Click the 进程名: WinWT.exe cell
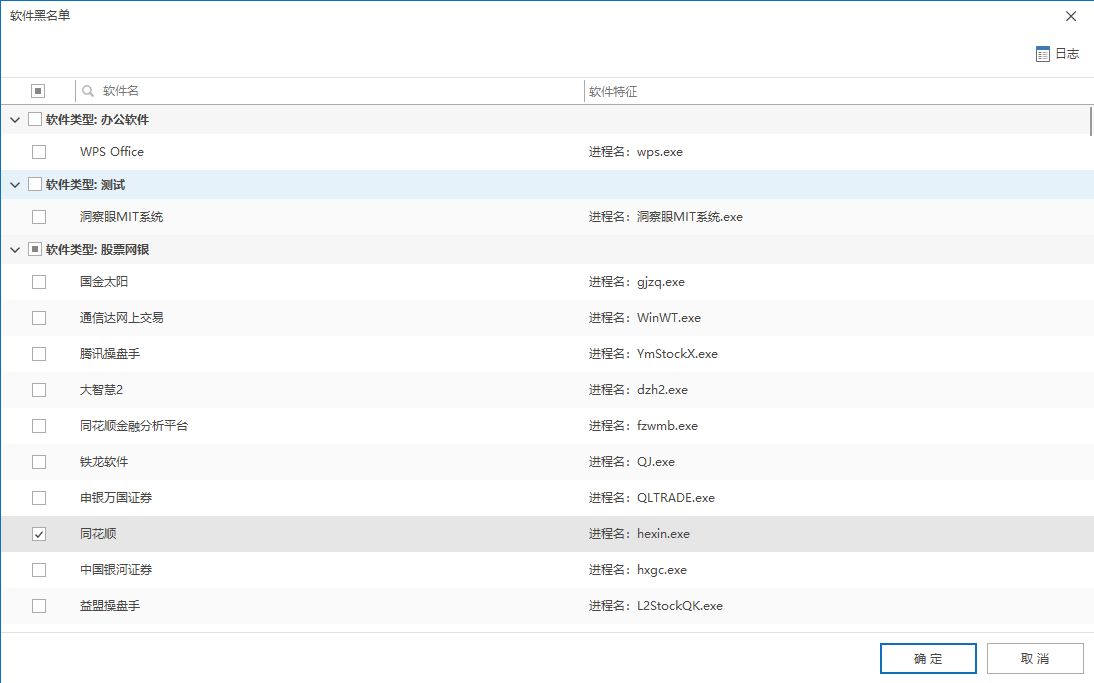 pos(645,317)
